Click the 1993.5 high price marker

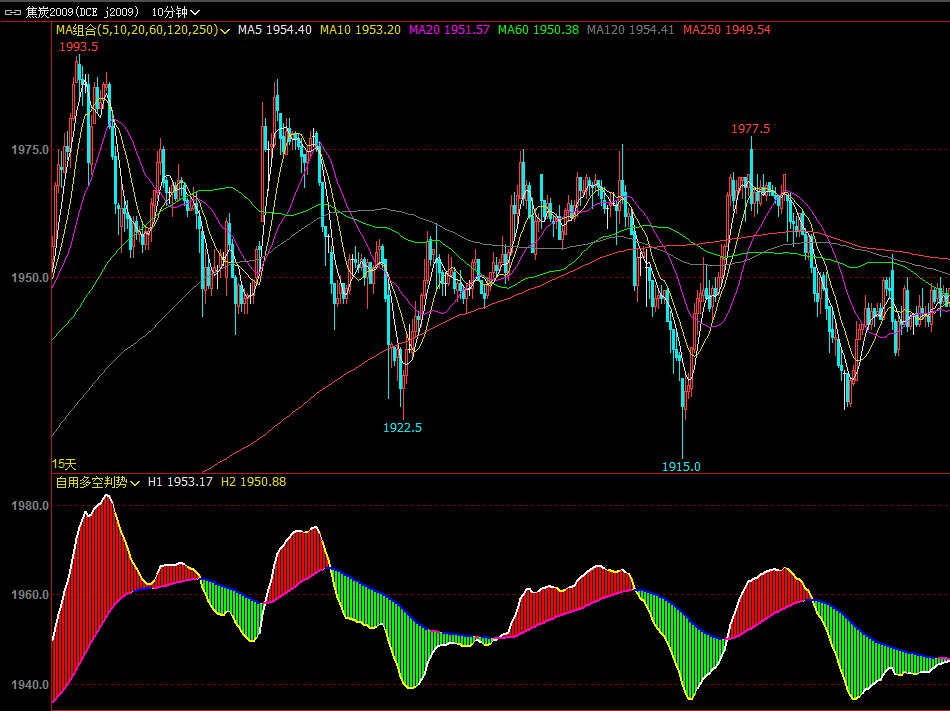(x=78, y=47)
